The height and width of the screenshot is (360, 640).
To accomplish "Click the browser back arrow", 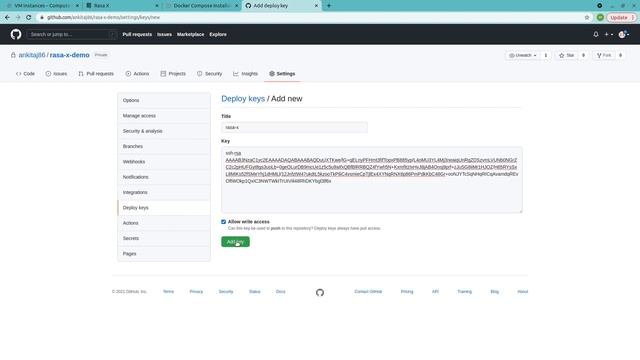I will [x=7, y=18].
